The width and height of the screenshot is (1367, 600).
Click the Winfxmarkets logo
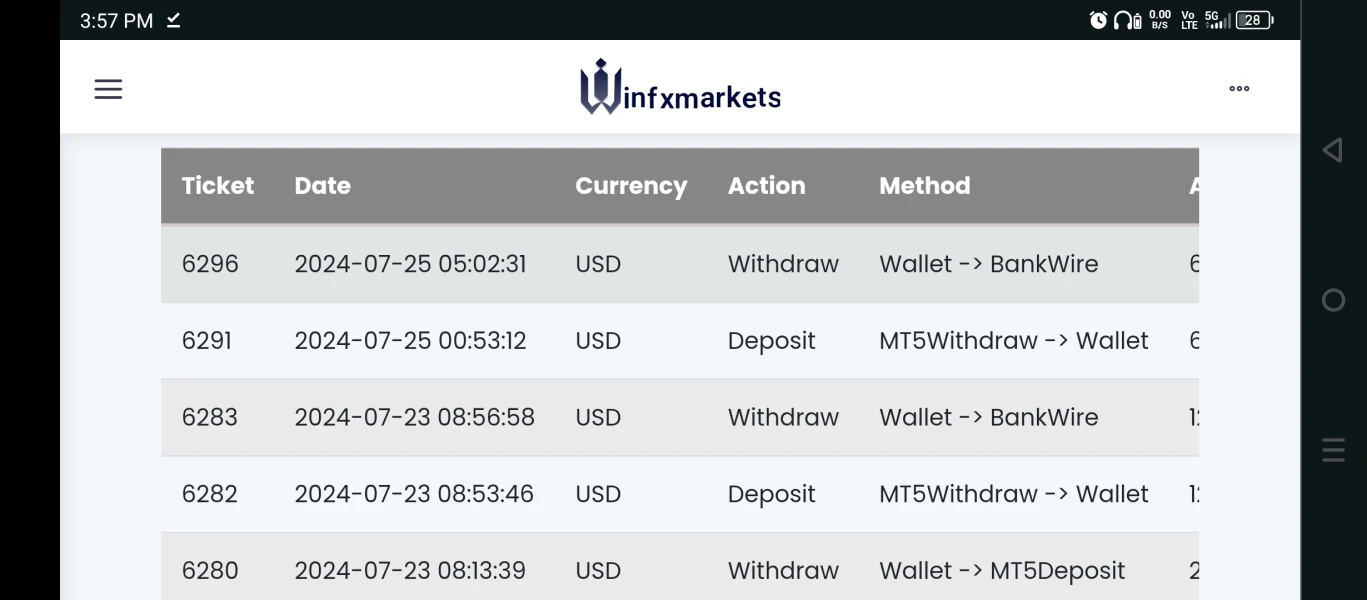pos(680,88)
